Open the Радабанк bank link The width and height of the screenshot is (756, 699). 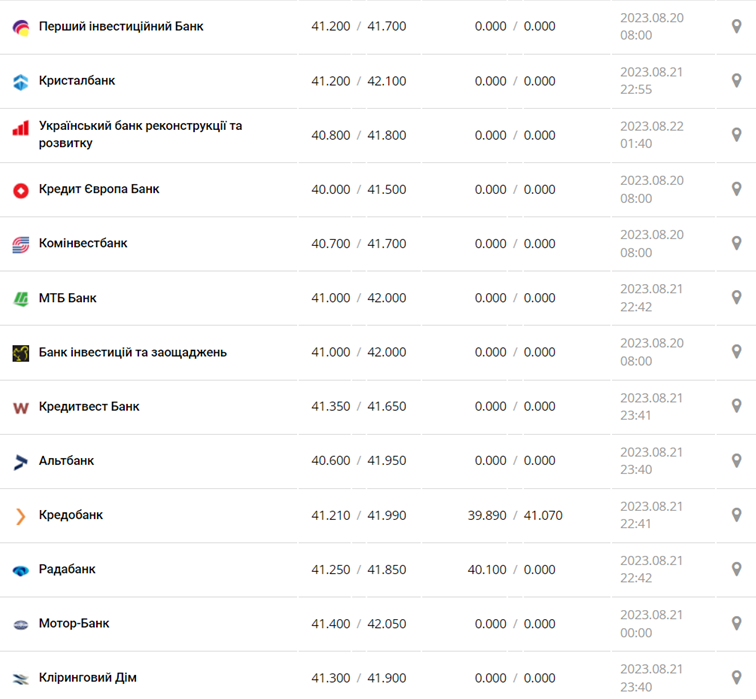coord(67,569)
